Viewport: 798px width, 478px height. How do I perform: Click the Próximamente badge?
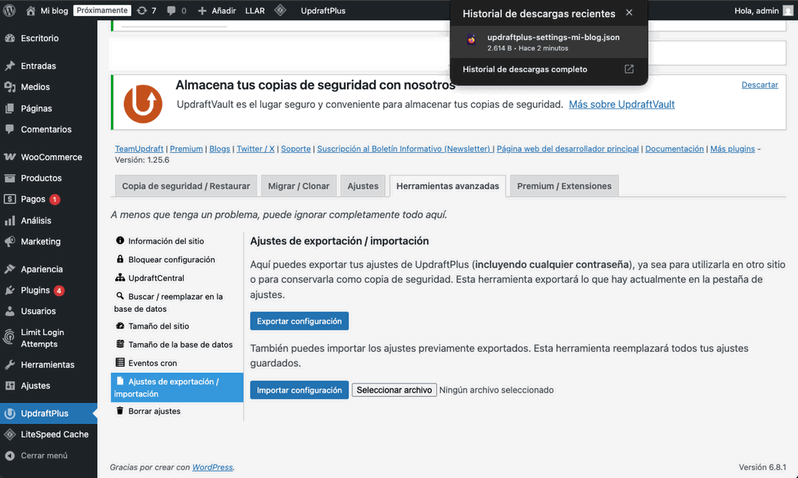pos(102,10)
